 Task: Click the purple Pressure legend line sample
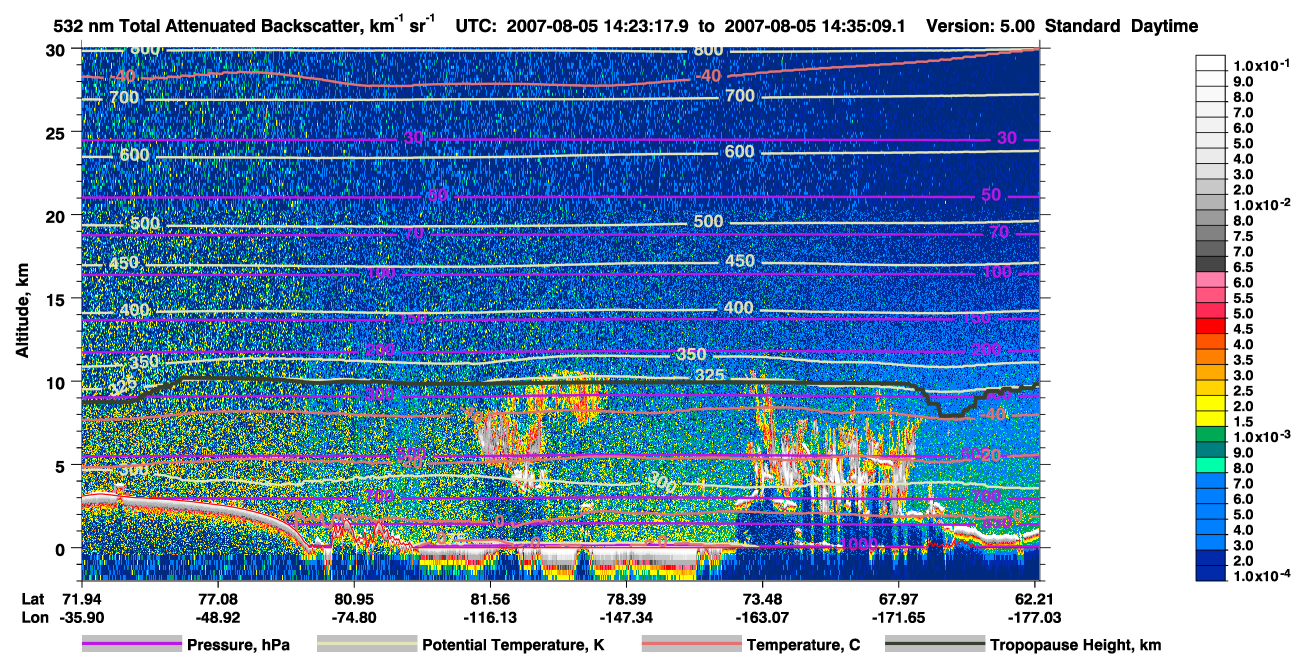click(x=131, y=645)
